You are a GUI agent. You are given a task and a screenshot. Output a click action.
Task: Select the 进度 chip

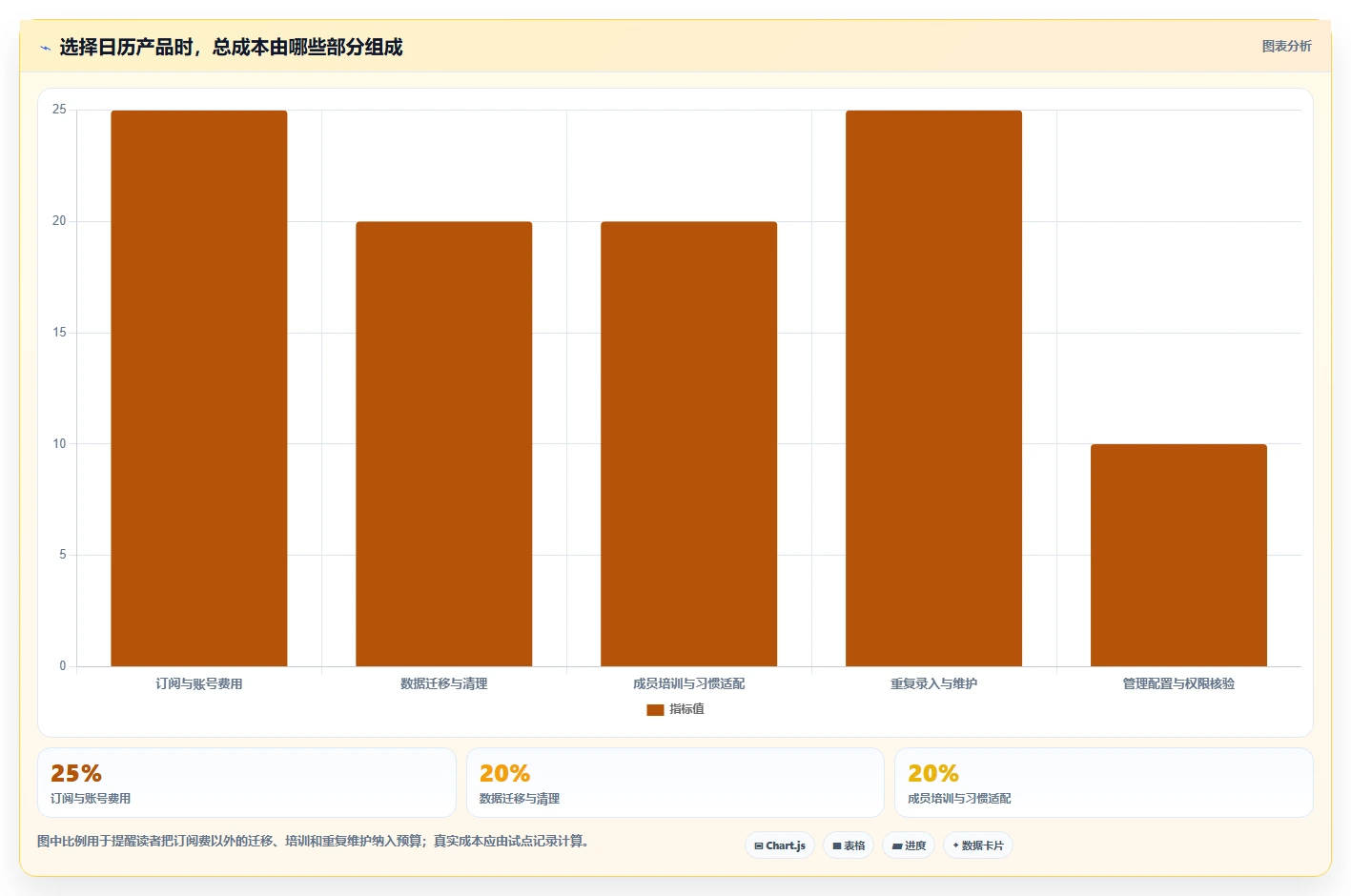tap(909, 845)
